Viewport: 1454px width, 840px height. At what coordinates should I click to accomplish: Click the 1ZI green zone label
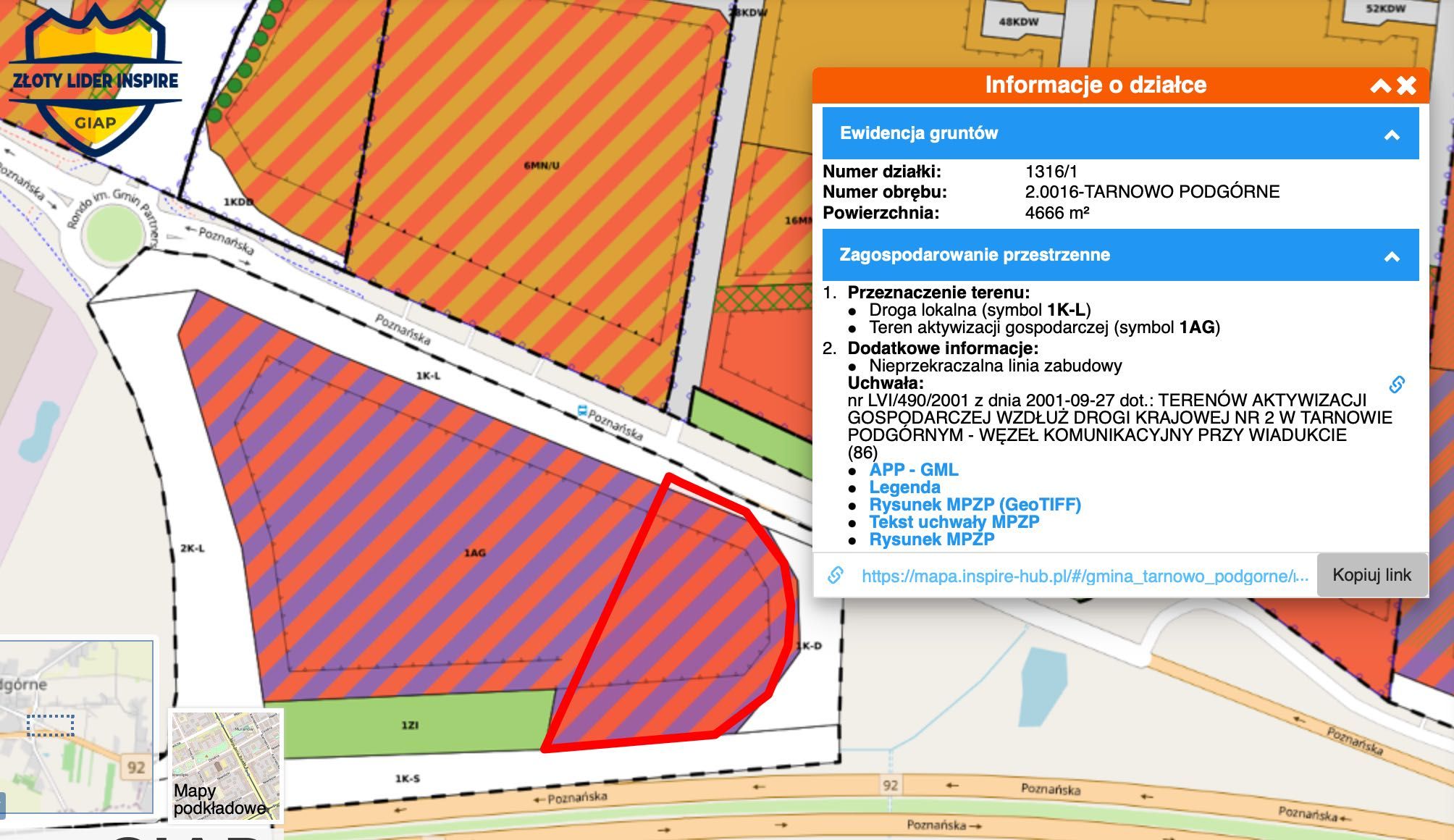410,725
